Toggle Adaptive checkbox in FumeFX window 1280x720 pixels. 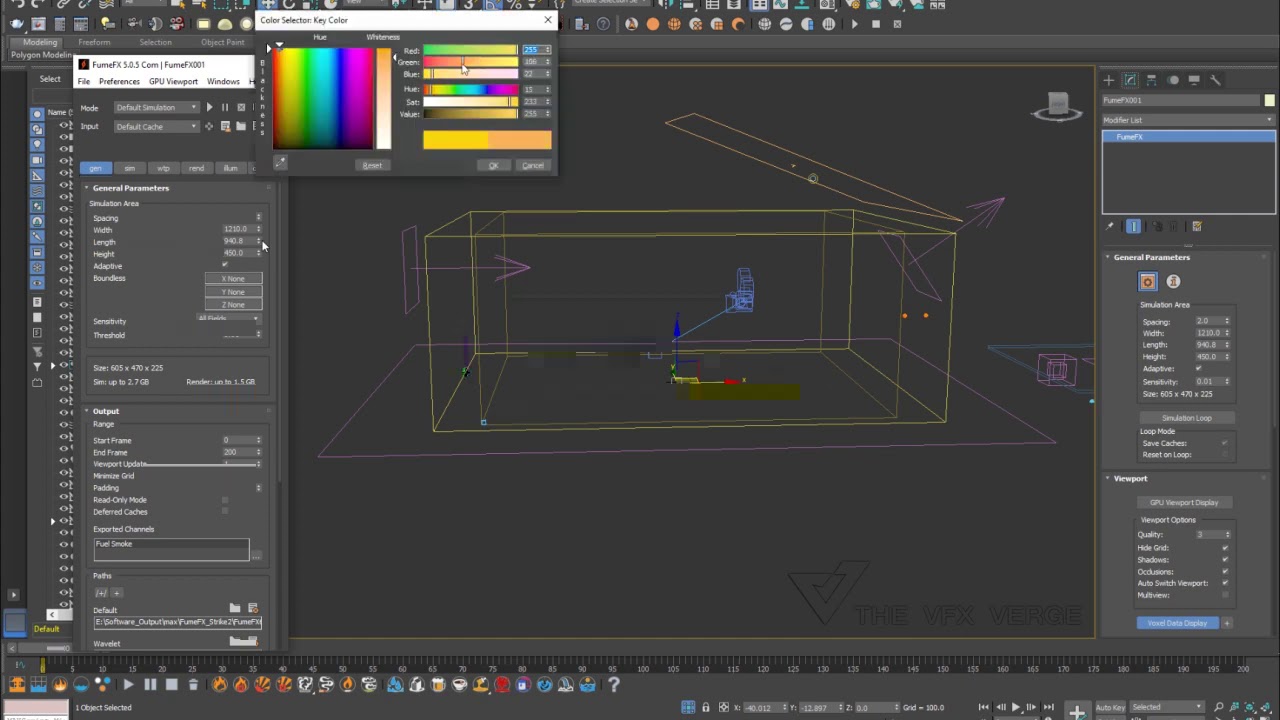(x=224, y=266)
